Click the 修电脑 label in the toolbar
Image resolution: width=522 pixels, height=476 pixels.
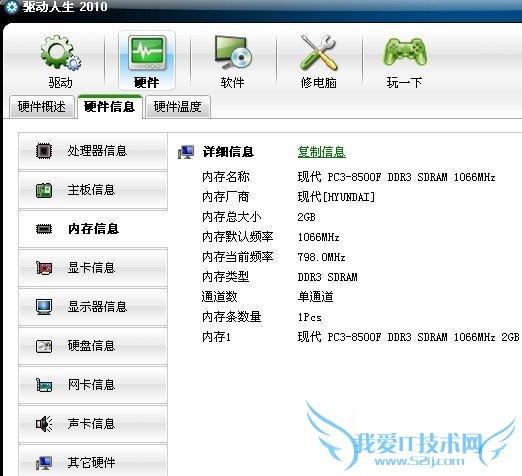point(319,82)
